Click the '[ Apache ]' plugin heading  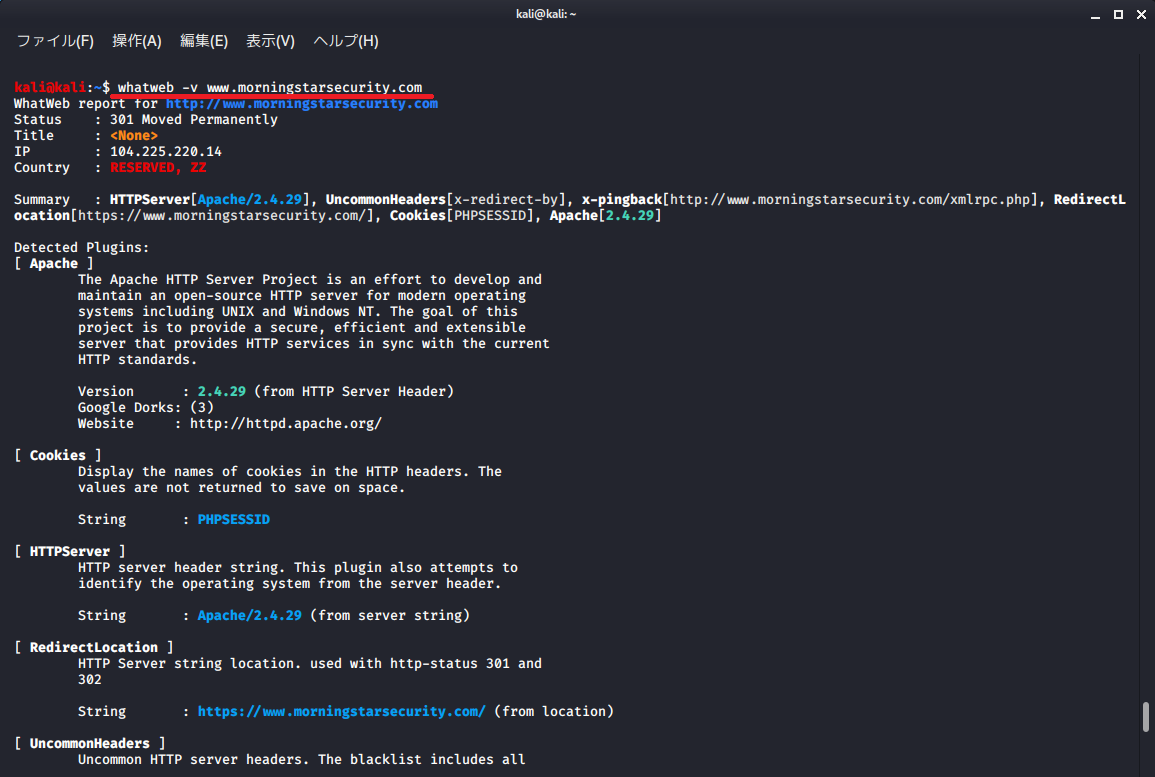click(54, 264)
